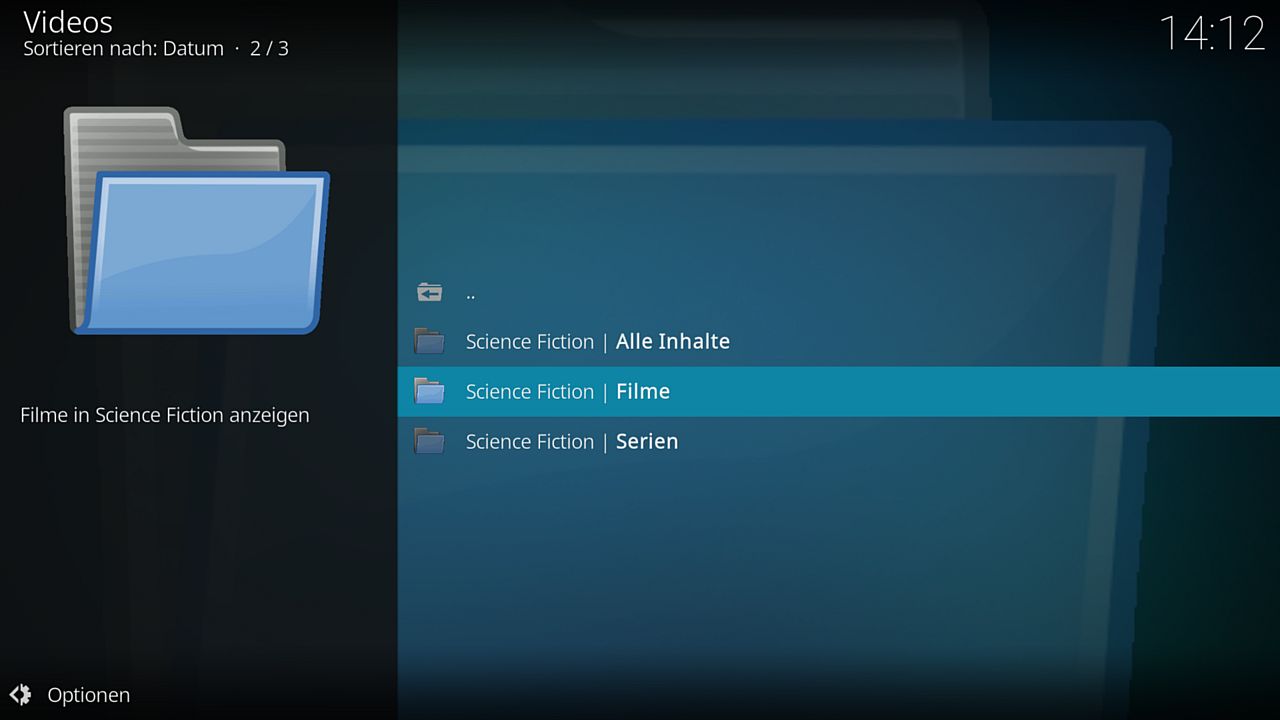Go up via the '..' entry
Viewport: 1280px width, 720px height.
[x=839, y=292]
